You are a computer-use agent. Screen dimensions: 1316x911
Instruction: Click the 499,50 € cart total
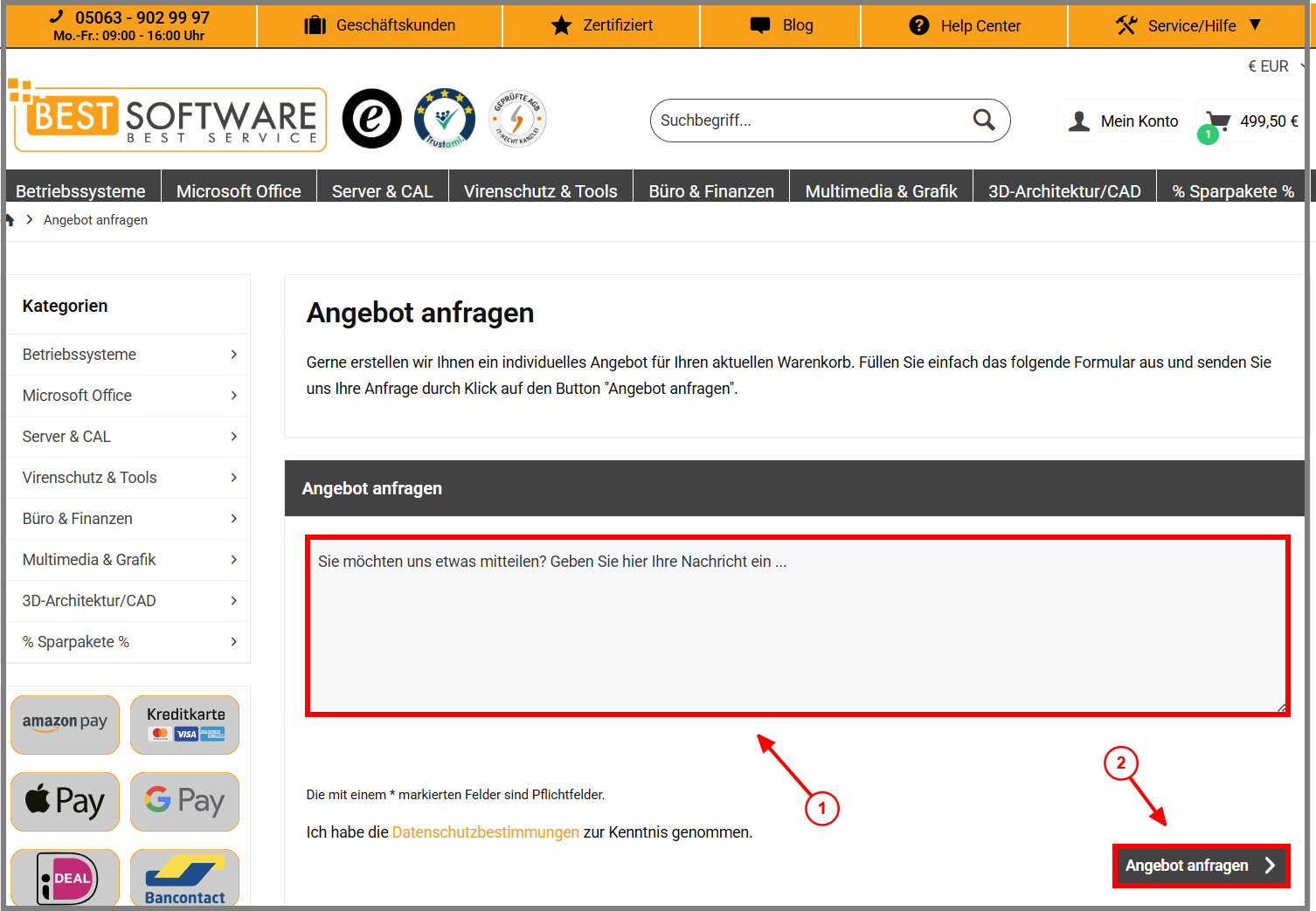tap(1269, 121)
